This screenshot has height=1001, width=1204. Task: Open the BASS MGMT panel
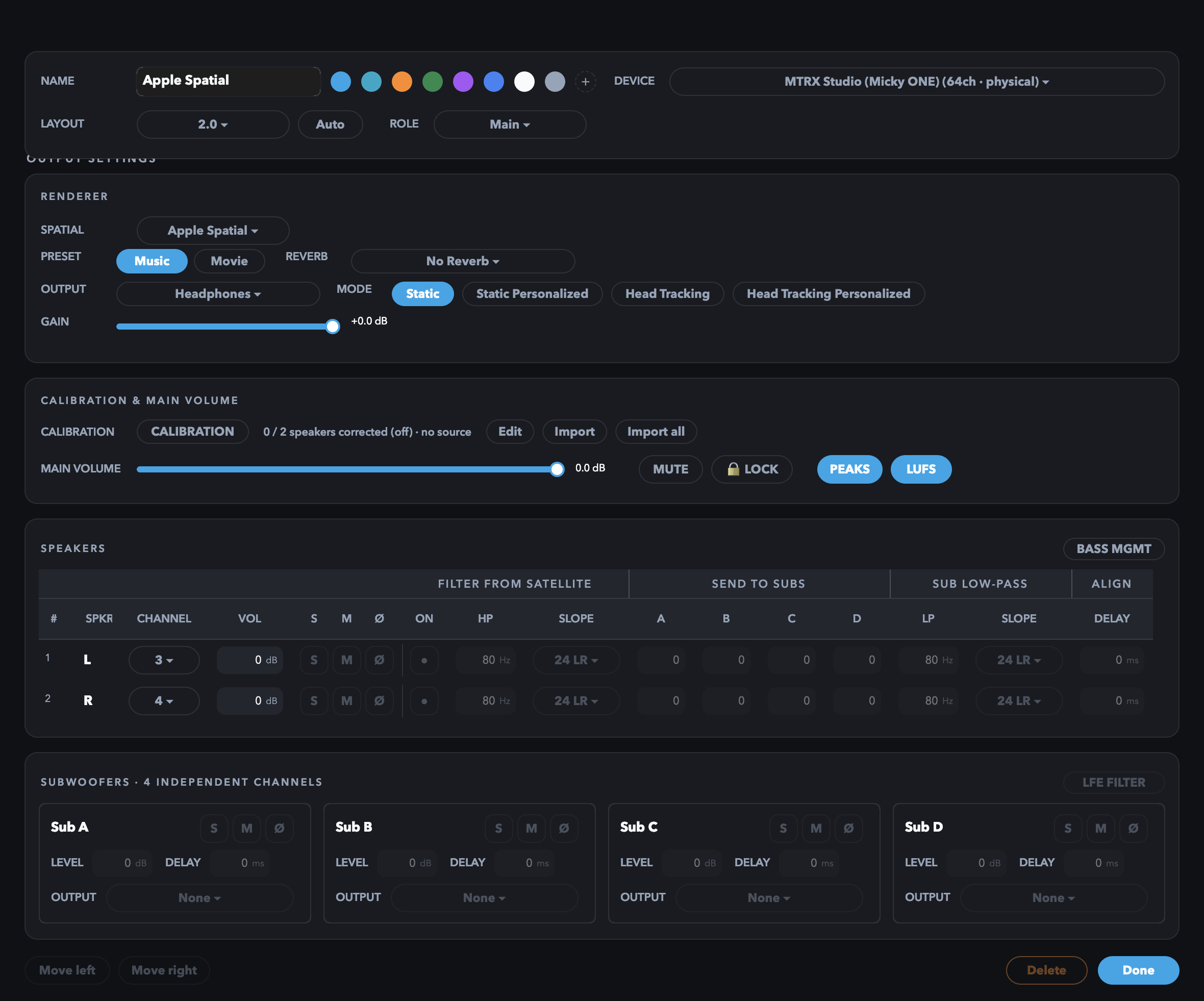(x=1113, y=548)
